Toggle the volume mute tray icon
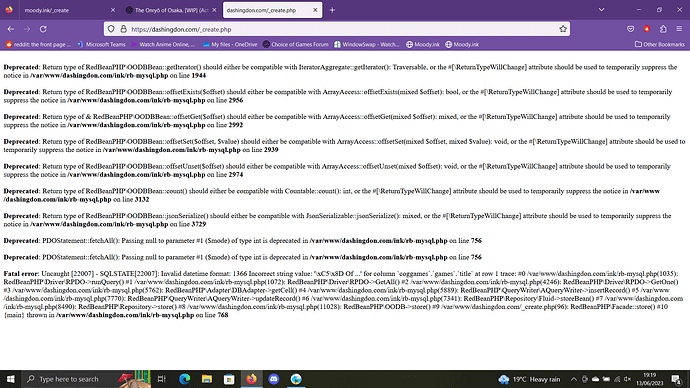This screenshot has width=690, height=388. (628, 379)
